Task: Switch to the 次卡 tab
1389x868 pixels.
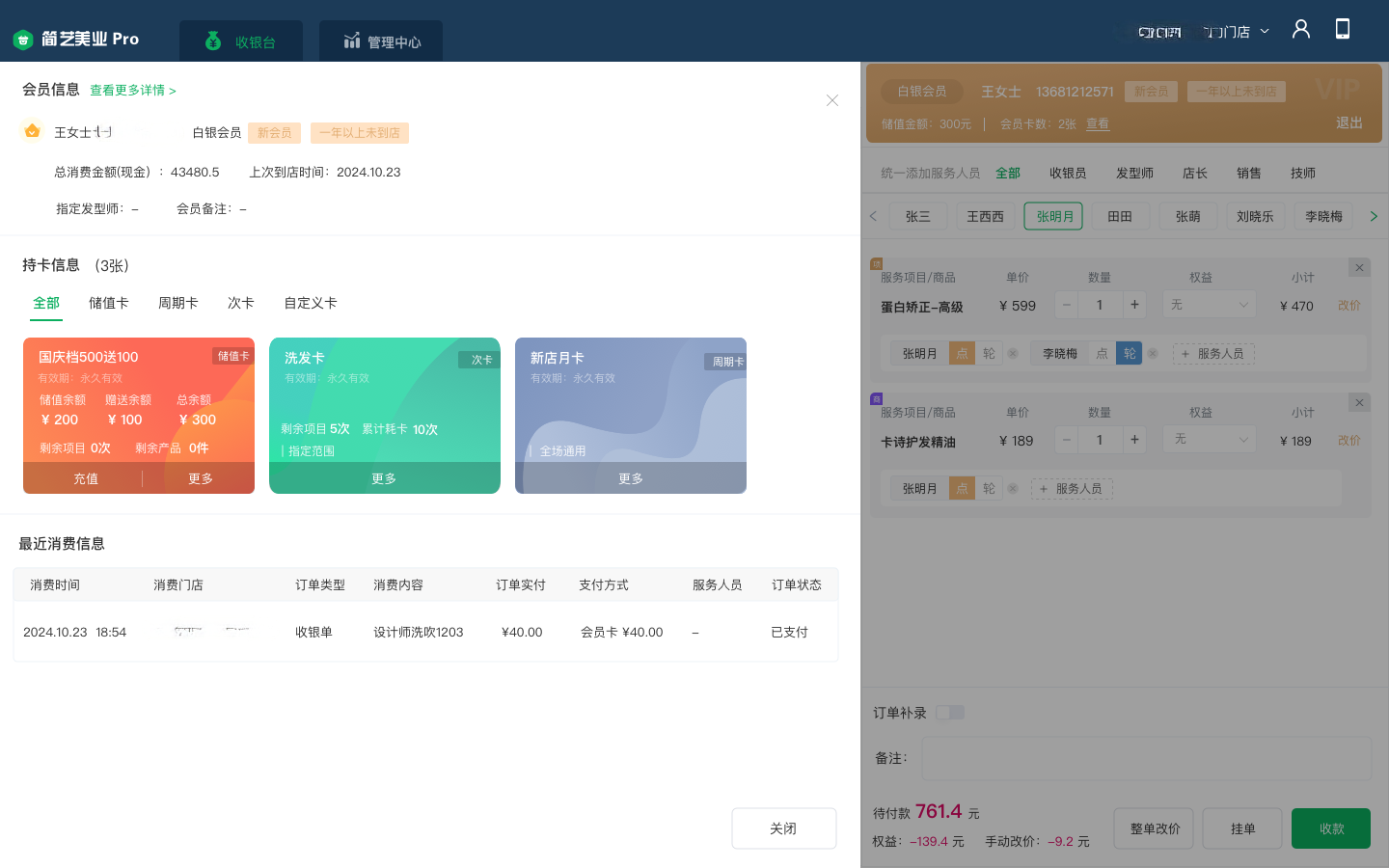Action: (240, 303)
